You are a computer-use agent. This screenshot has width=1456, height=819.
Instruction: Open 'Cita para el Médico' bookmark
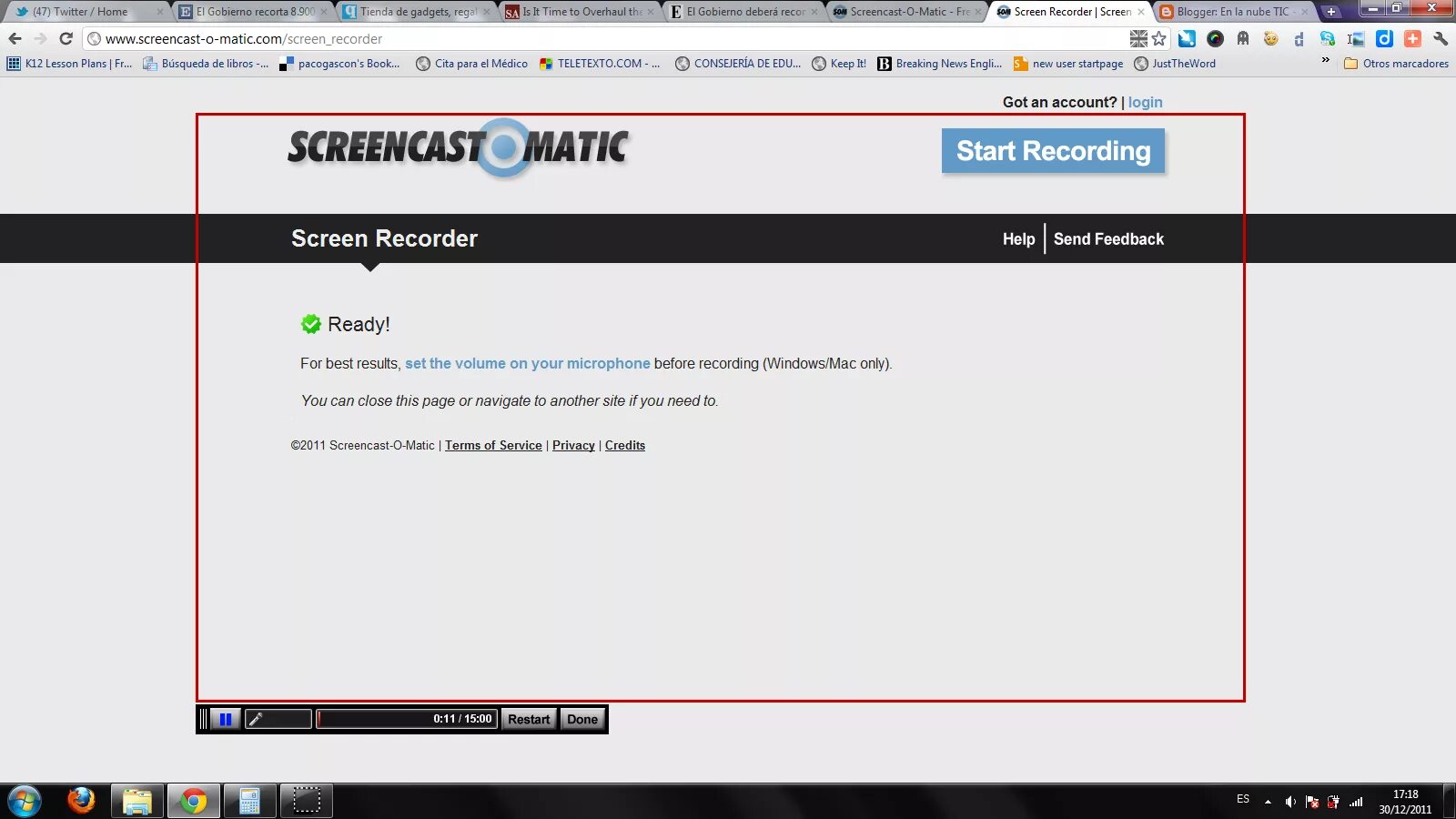tap(472, 64)
